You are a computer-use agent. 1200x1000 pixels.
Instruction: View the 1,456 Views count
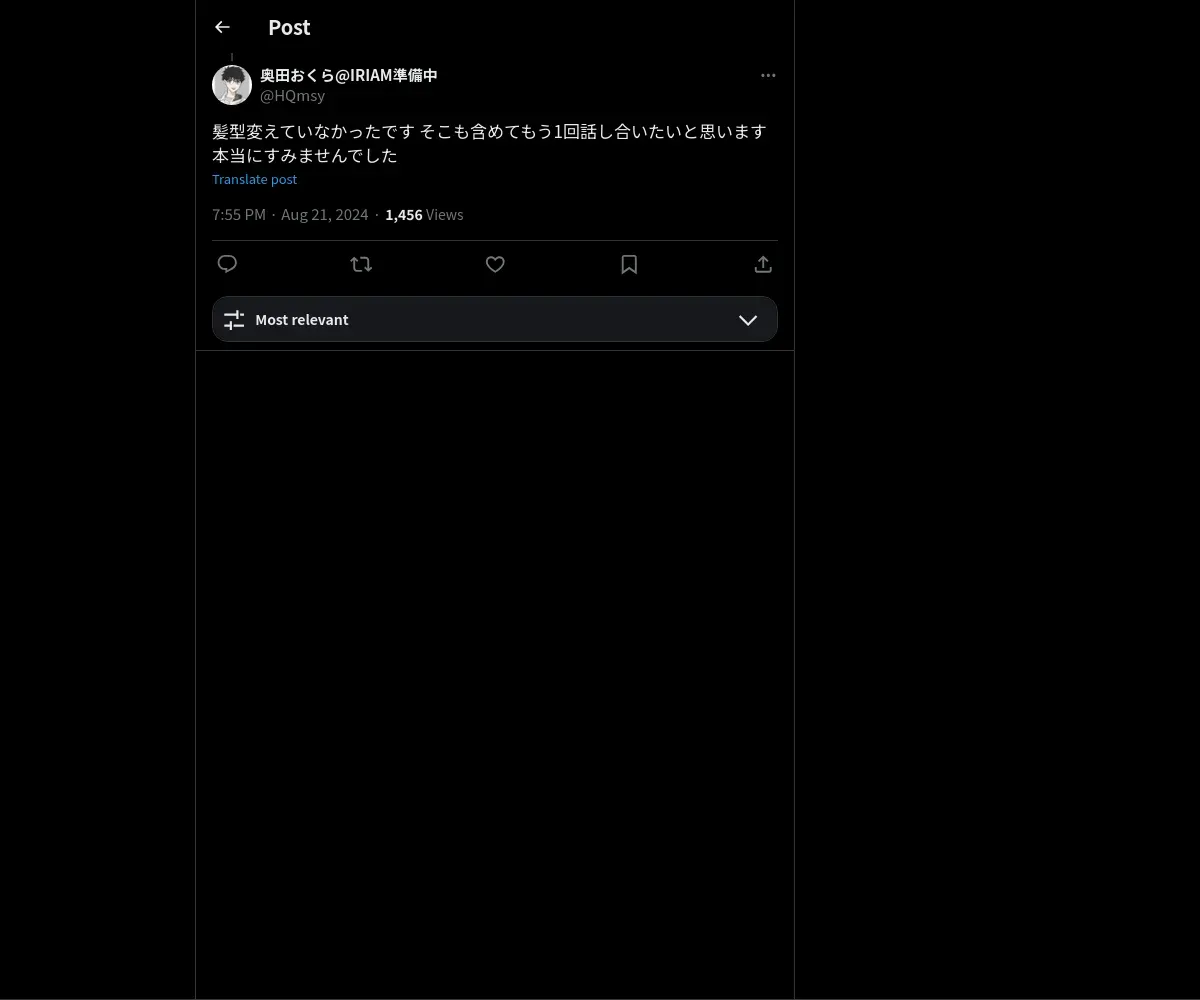pyautogui.click(x=424, y=214)
